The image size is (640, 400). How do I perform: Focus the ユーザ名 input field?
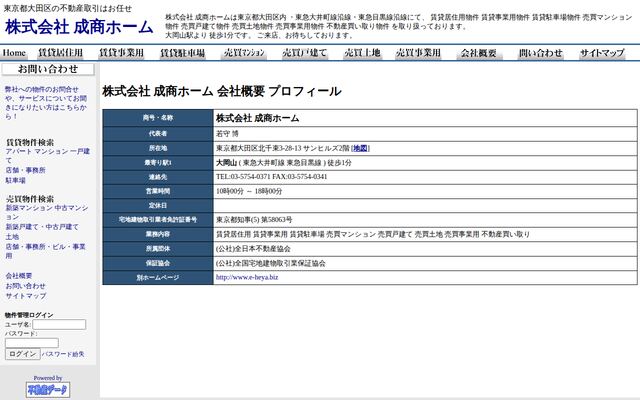(59, 324)
